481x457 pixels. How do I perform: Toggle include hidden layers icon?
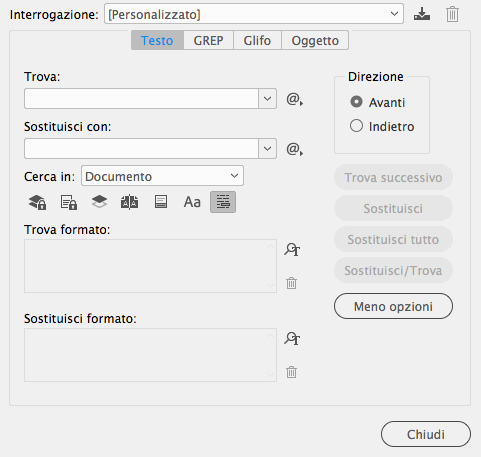(99, 202)
